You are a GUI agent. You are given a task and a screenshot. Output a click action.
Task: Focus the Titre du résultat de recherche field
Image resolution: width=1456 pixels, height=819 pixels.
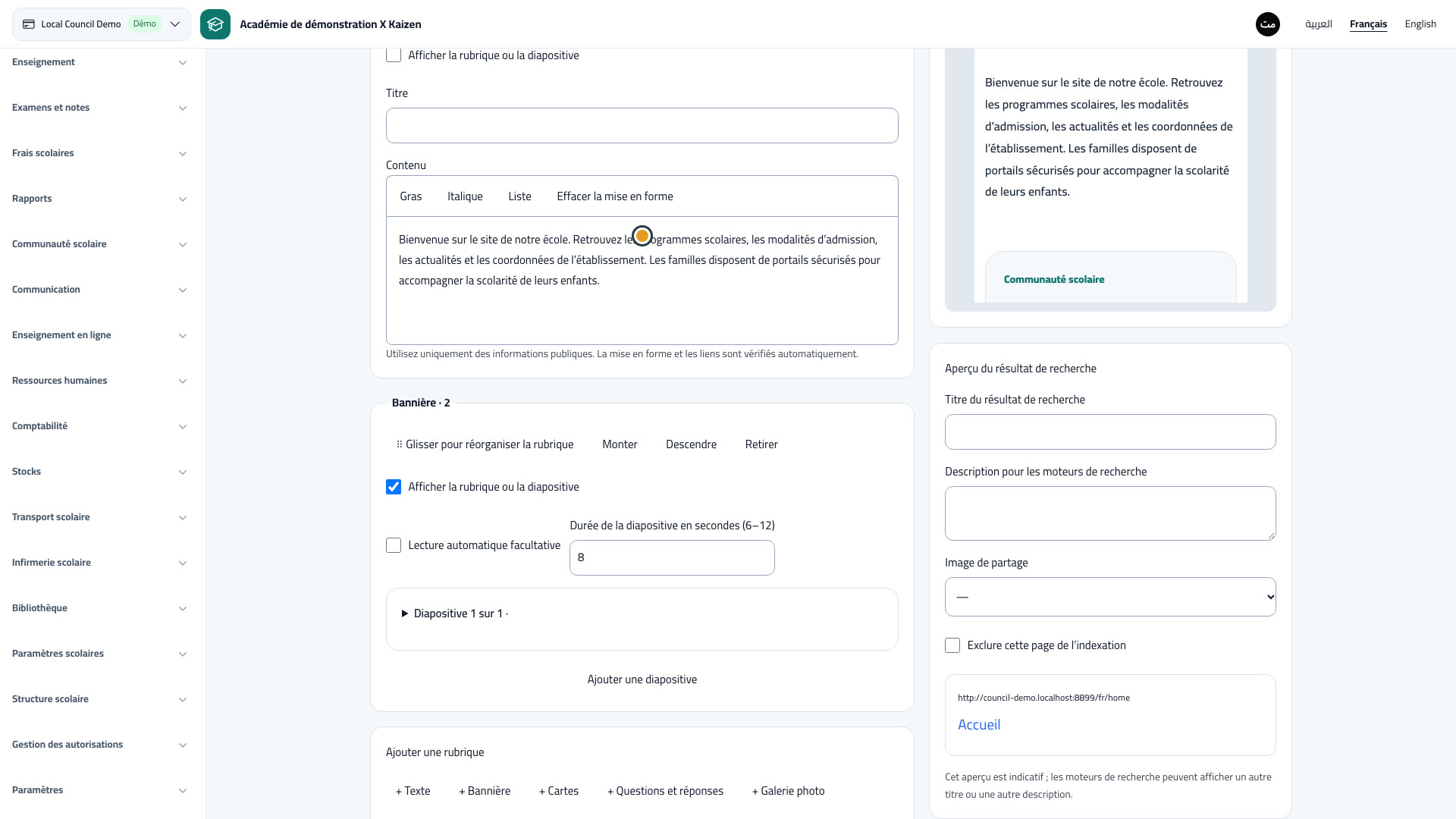1110,432
